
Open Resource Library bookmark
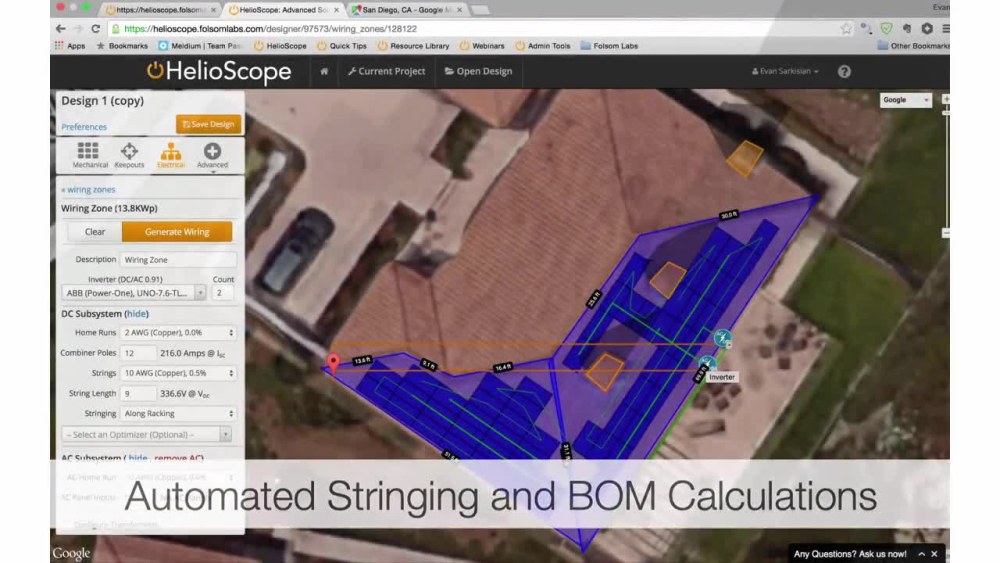[x=413, y=46]
